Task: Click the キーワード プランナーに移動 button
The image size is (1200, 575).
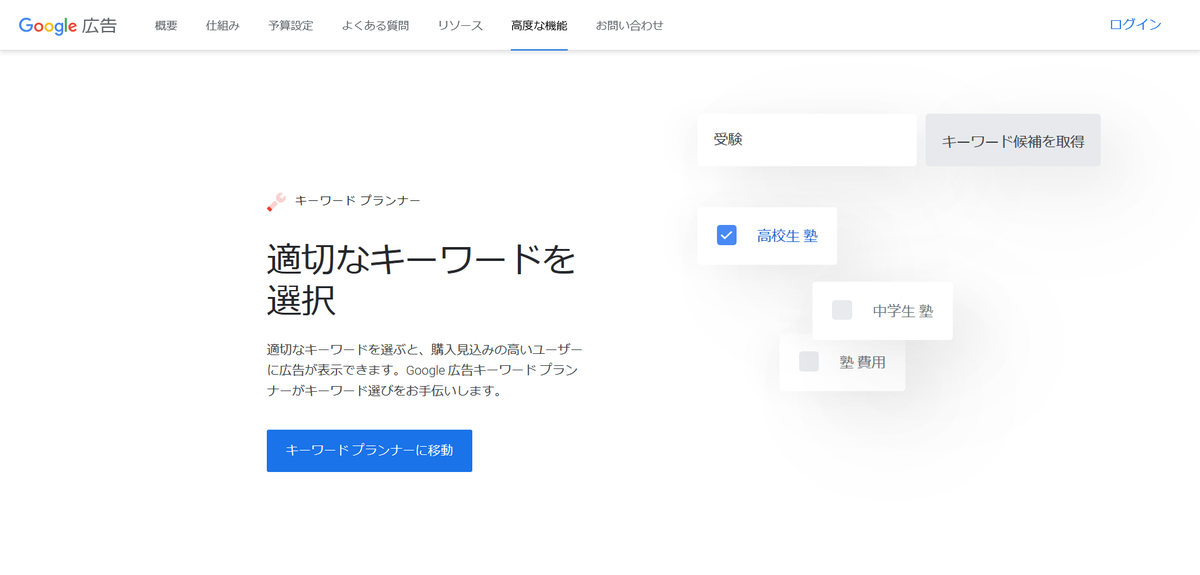Action: [x=369, y=451]
